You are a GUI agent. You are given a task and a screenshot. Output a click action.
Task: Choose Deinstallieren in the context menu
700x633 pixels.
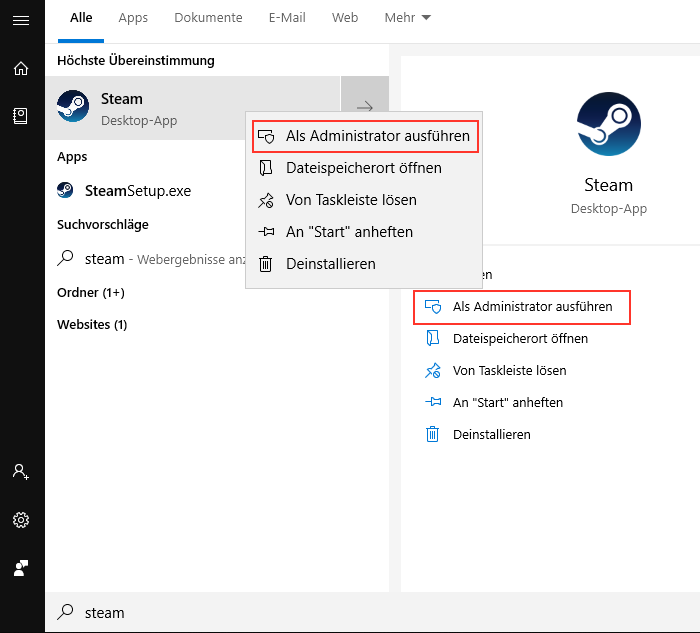coord(363,264)
